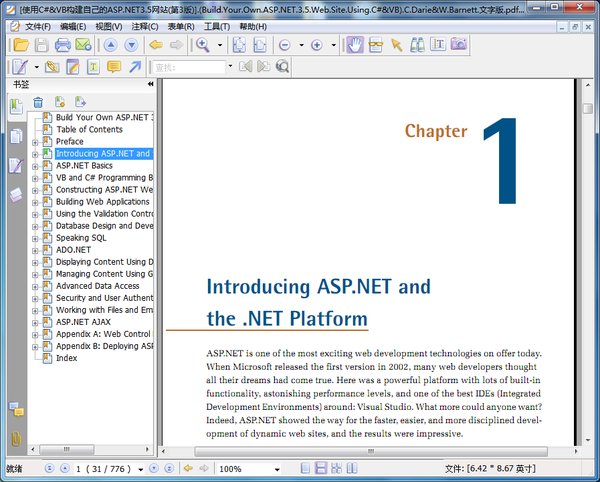Image resolution: width=600 pixels, height=482 pixels.
Task: Go to next page with down arrow
Action: click(x=131, y=45)
